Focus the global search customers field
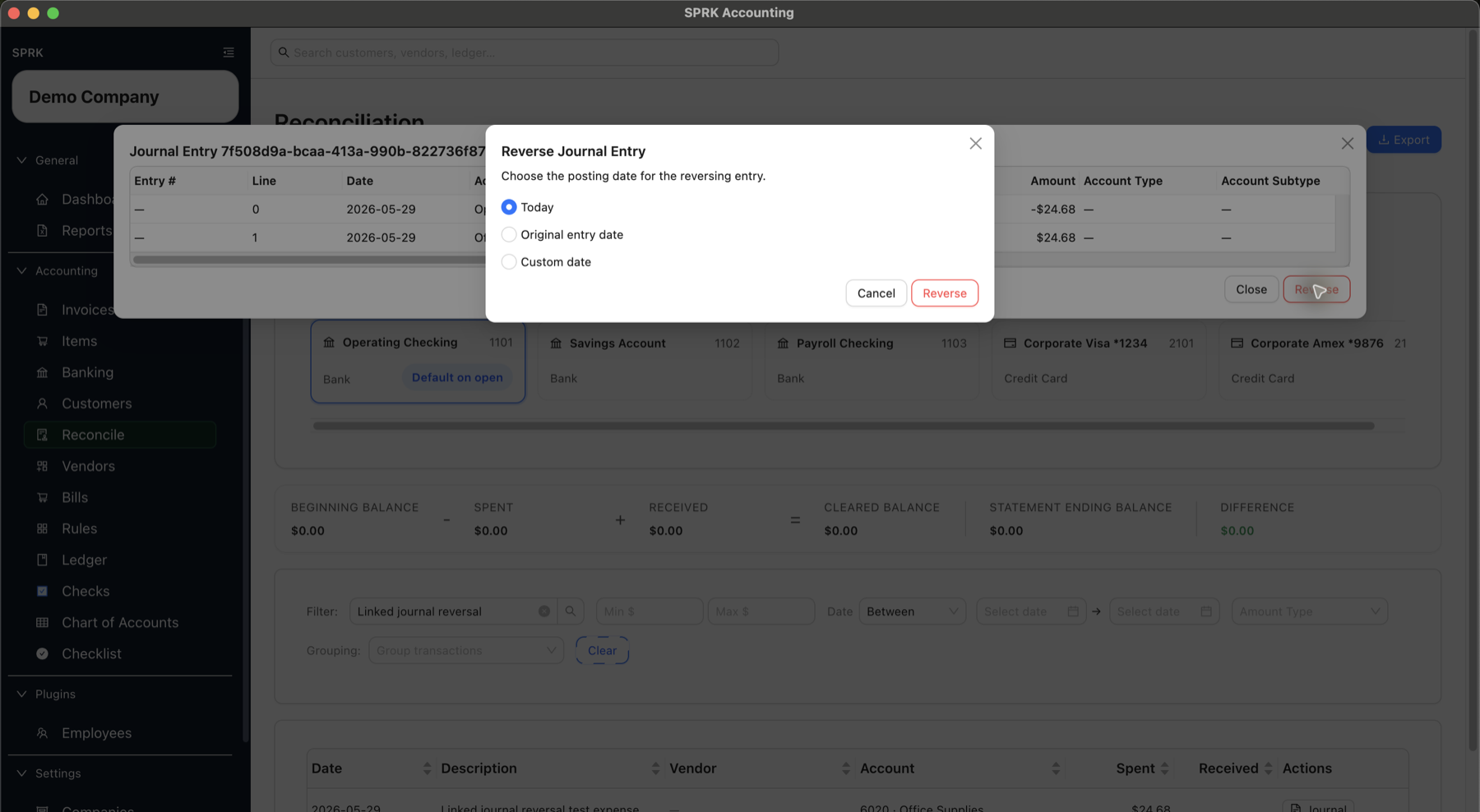The height and width of the screenshot is (812, 1480). coord(525,53)
